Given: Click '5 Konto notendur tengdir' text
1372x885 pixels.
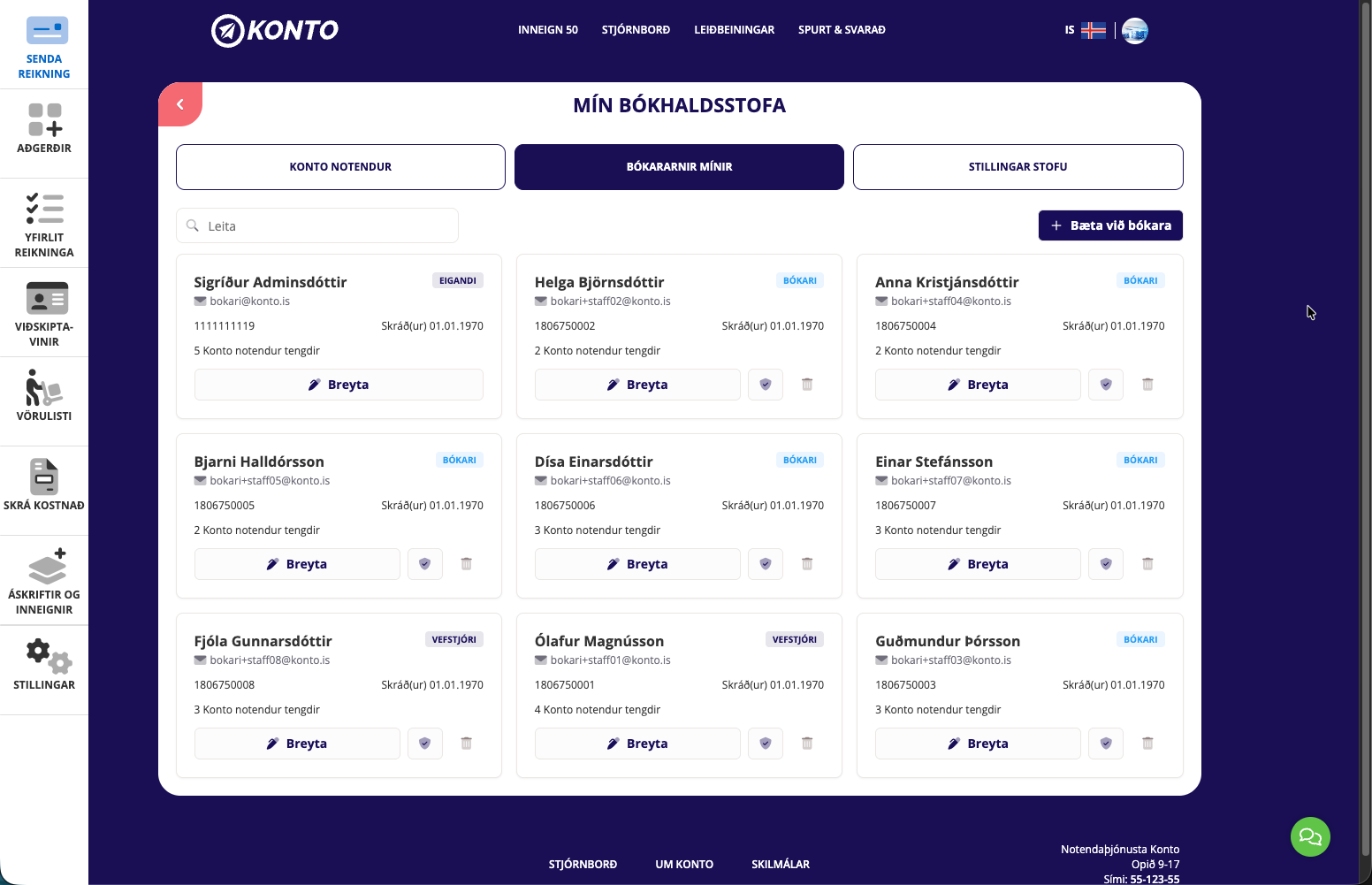Looking at the screenshot, I should 257,351.
